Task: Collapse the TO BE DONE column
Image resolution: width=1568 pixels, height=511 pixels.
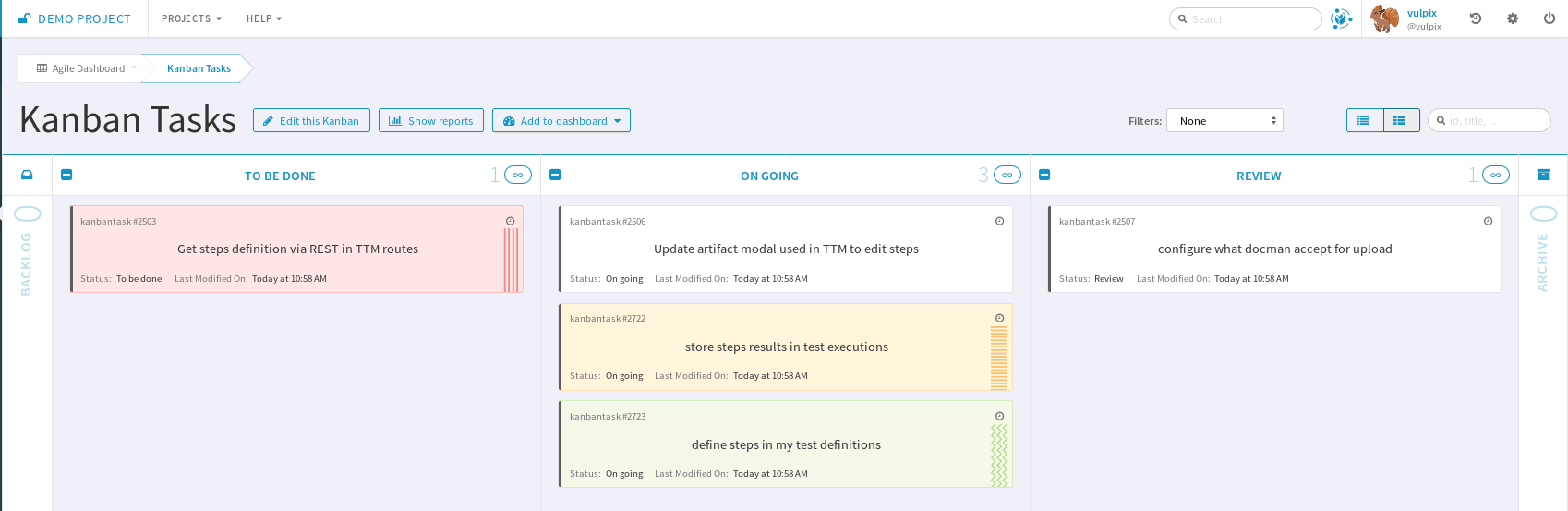Action: (x=66, y=175)
